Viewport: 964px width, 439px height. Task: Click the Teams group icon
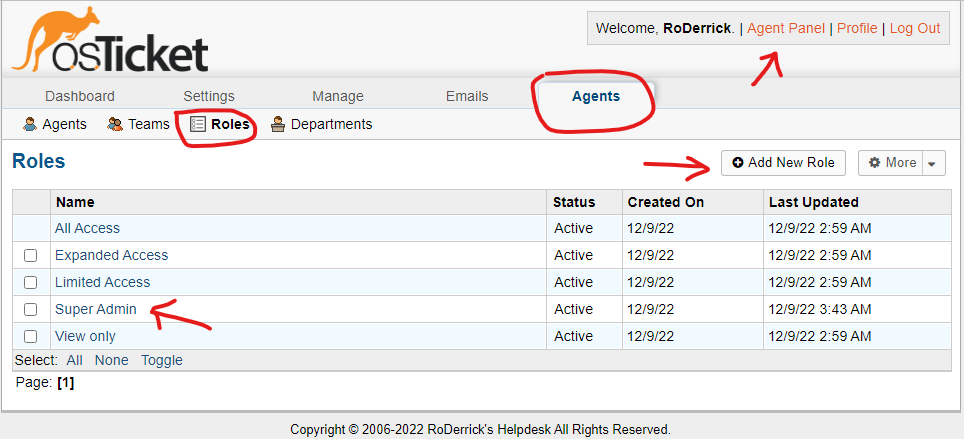point(115,124)
